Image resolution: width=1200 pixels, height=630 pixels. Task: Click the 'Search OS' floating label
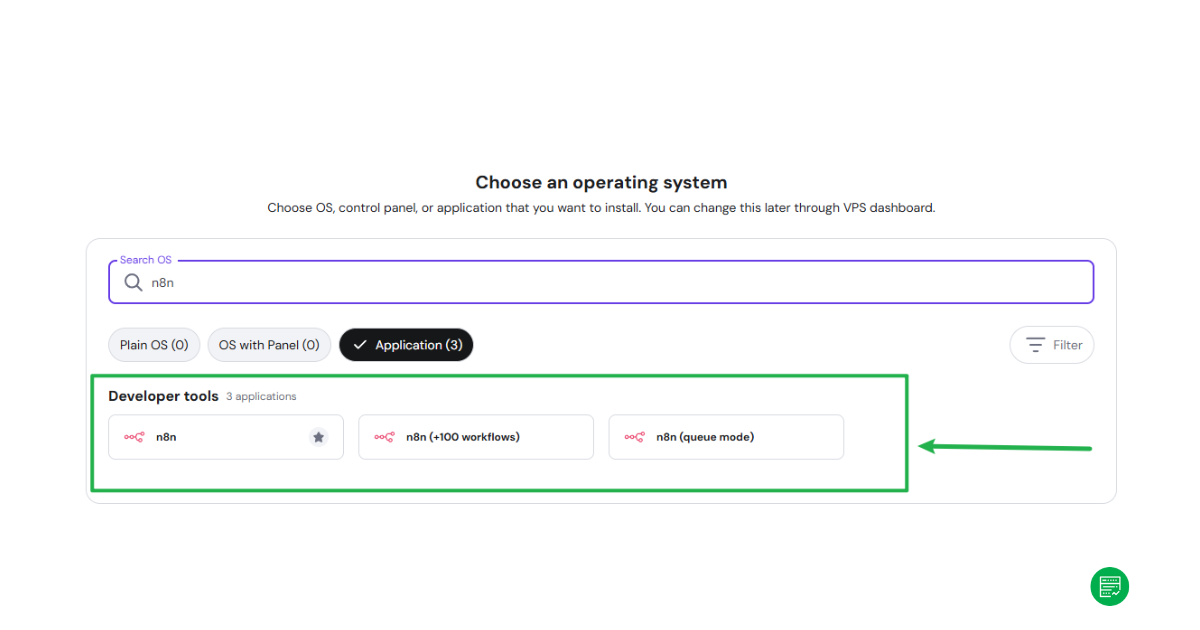coord(144,259)
